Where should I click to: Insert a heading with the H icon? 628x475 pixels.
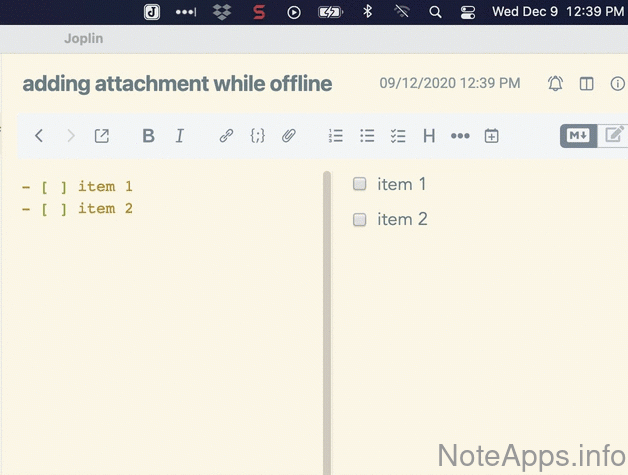[x=429, y=136]
